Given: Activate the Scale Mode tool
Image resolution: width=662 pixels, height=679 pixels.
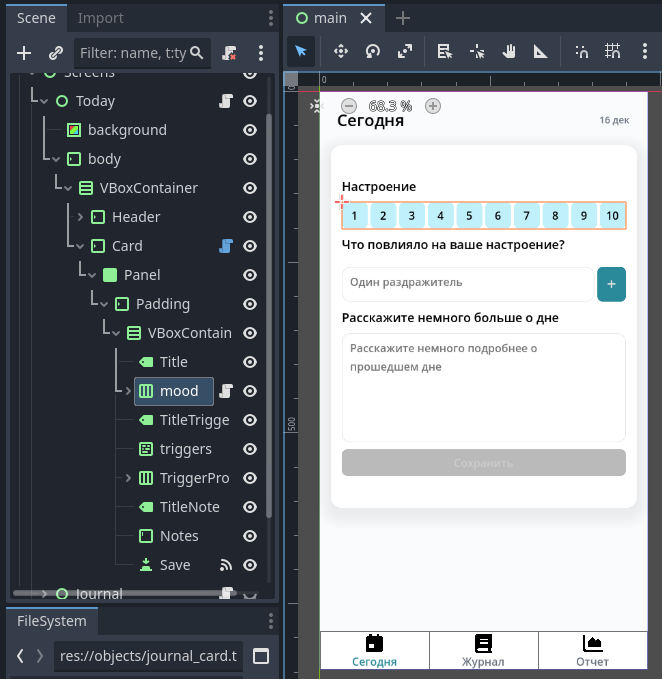Looking at the screenshot, I should [x=404, y=52].
